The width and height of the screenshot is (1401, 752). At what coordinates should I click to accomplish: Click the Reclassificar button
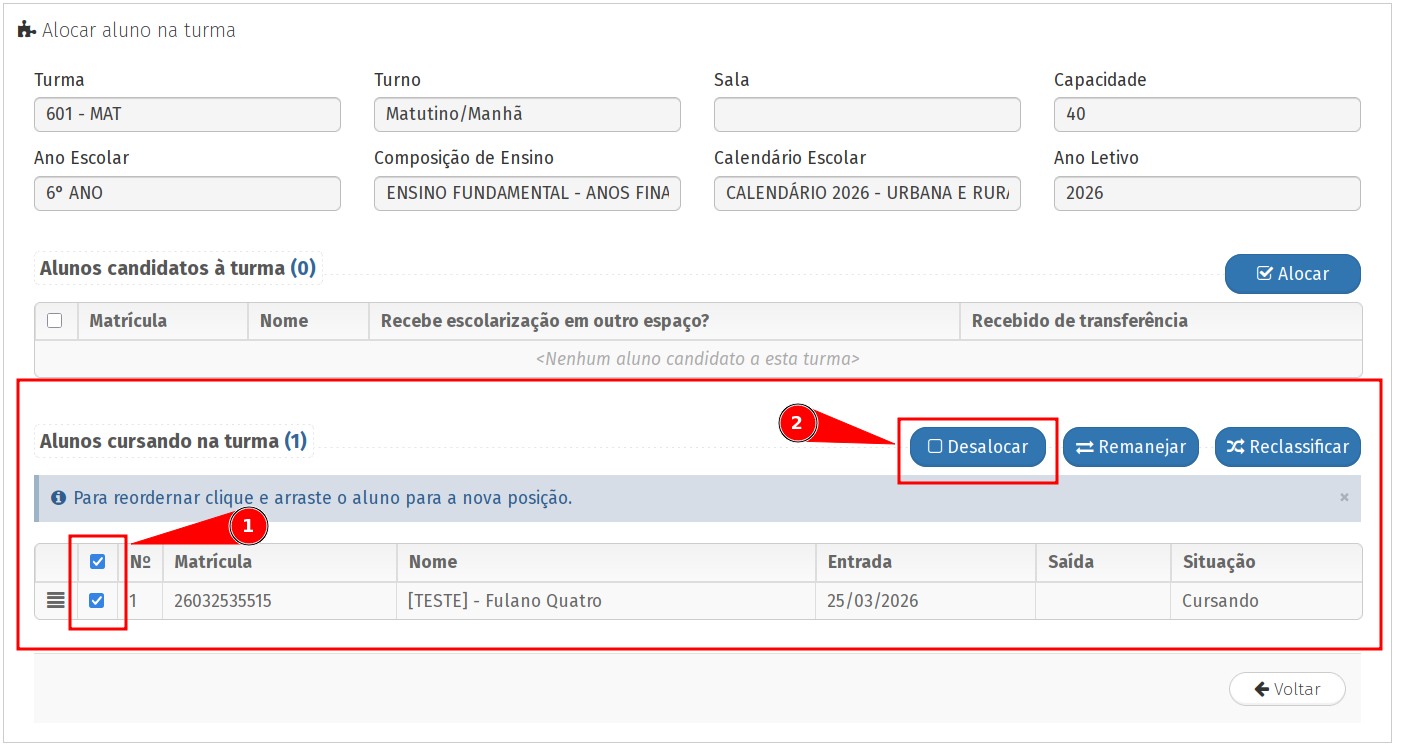(x=1287, y=447)
